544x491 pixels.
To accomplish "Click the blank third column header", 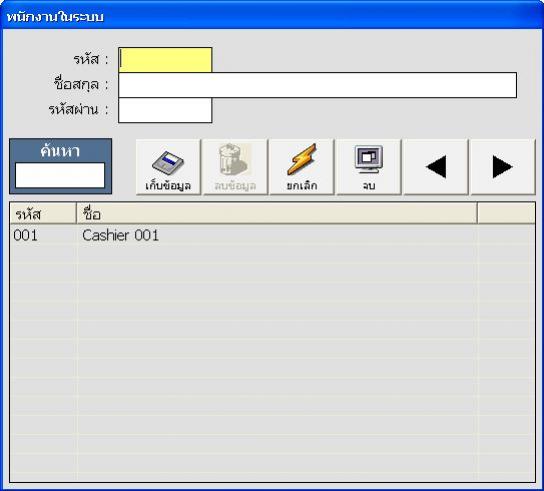I will coord(506,214).
